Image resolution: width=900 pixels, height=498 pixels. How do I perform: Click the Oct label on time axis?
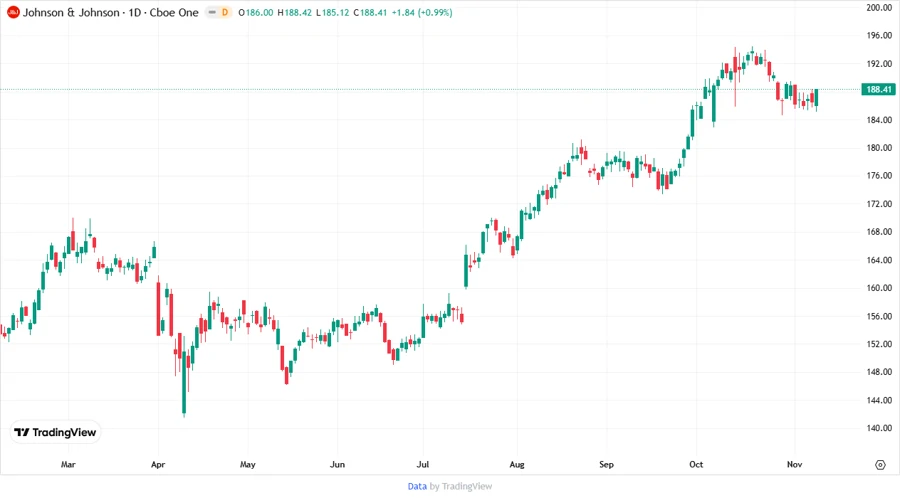[696, 465]
